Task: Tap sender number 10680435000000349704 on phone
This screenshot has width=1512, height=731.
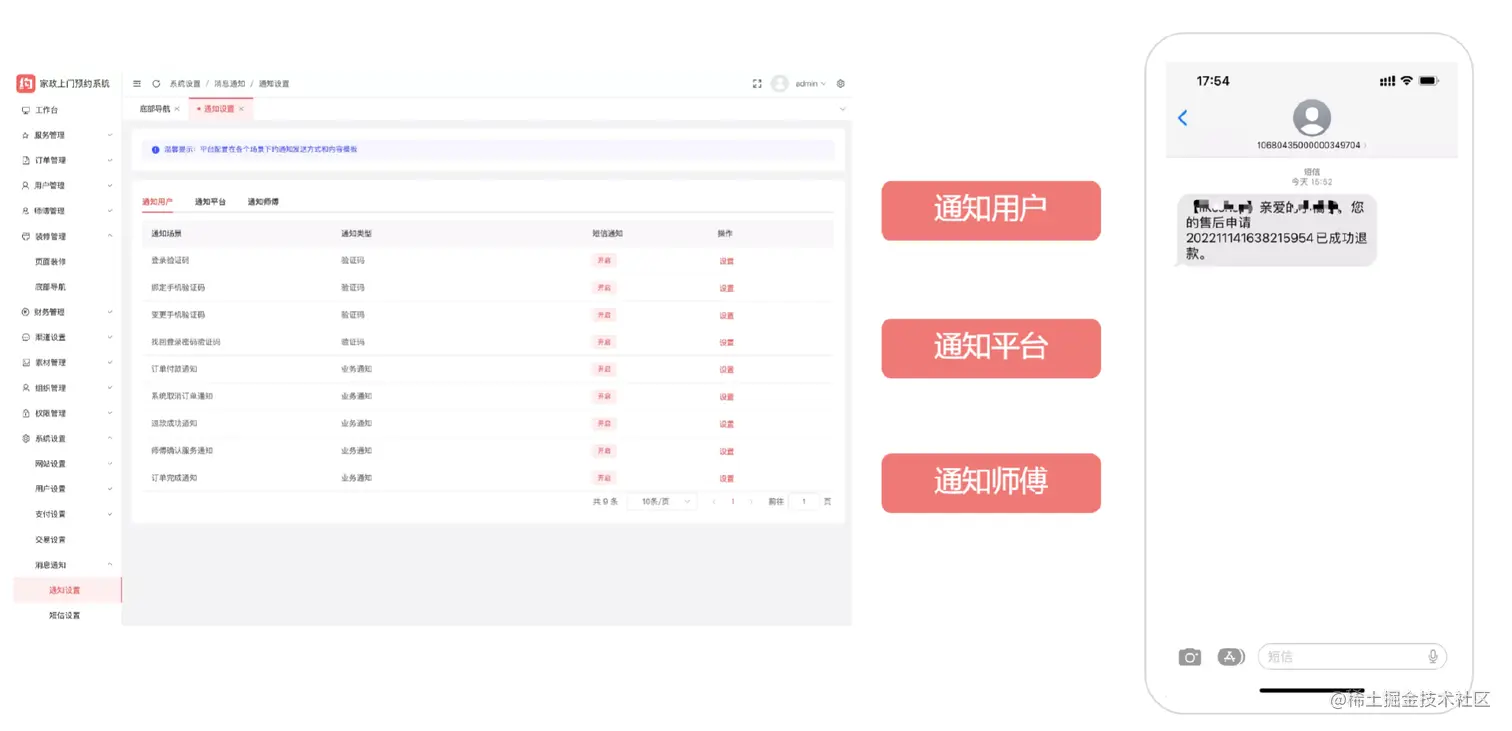Action: click(1309, 146)
